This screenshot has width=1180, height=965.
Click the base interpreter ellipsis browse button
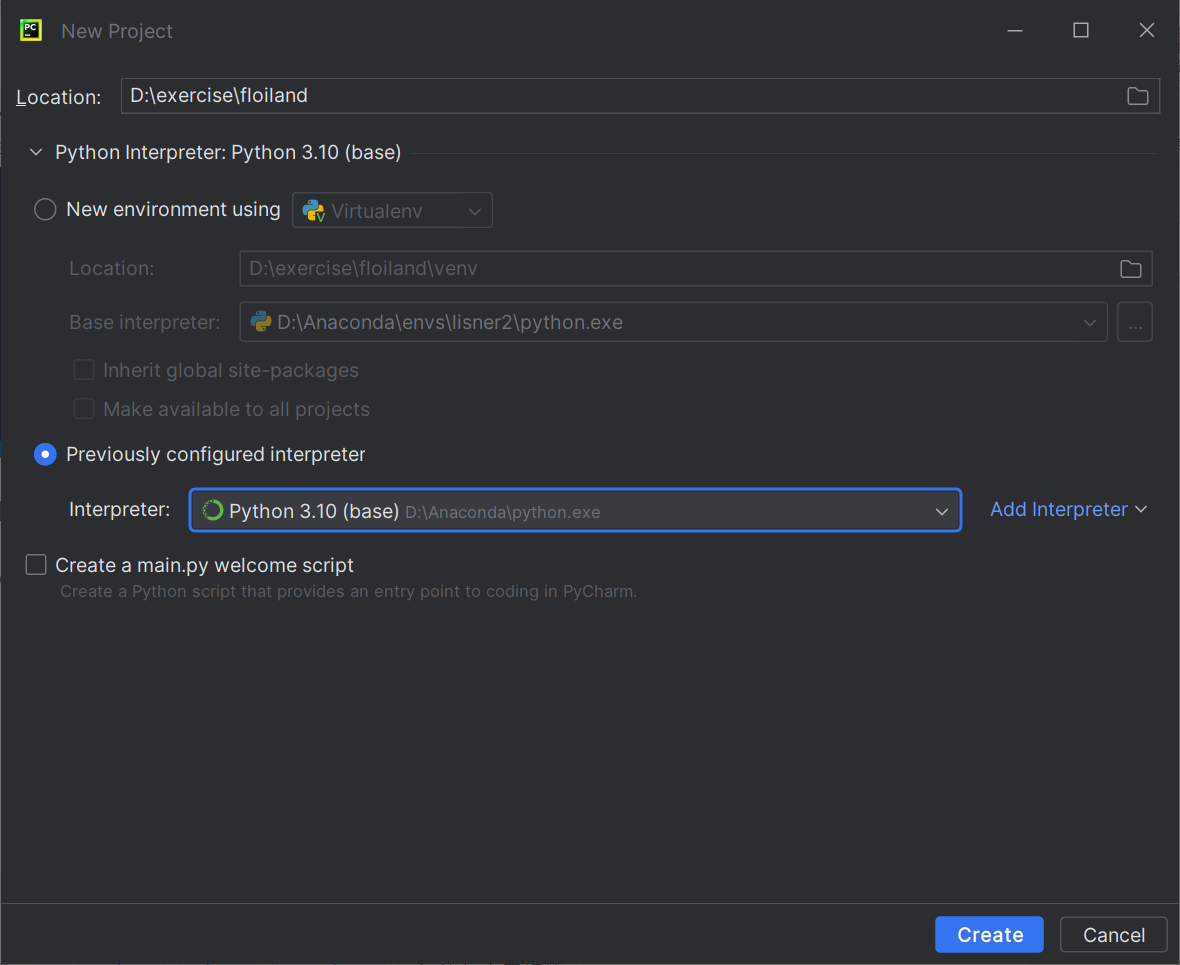coord(1135,322)
